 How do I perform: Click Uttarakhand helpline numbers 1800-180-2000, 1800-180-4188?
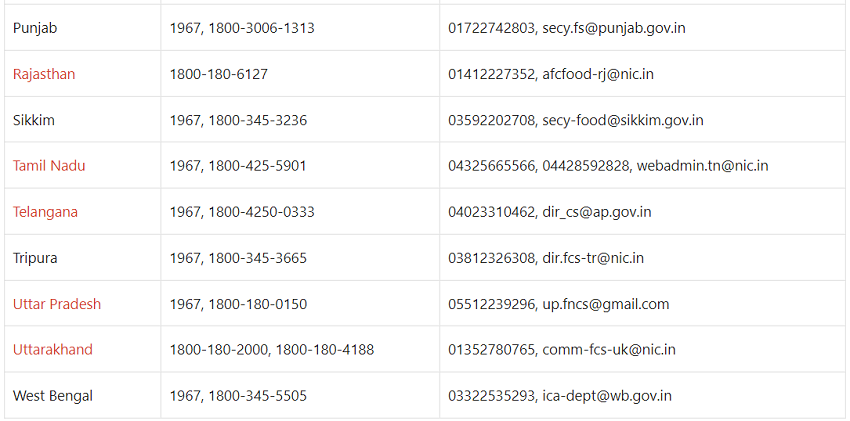[272, 350]
